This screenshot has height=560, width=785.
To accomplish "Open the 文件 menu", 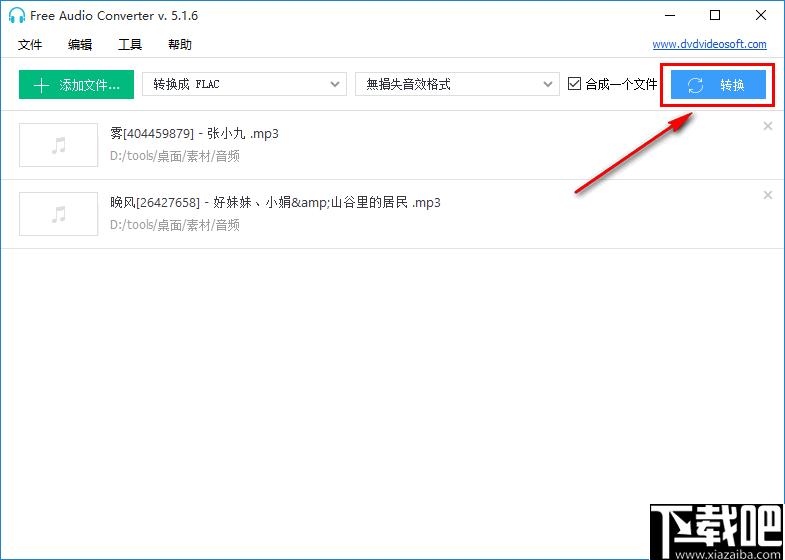I will pyautogui.click(x=30, y=45).
